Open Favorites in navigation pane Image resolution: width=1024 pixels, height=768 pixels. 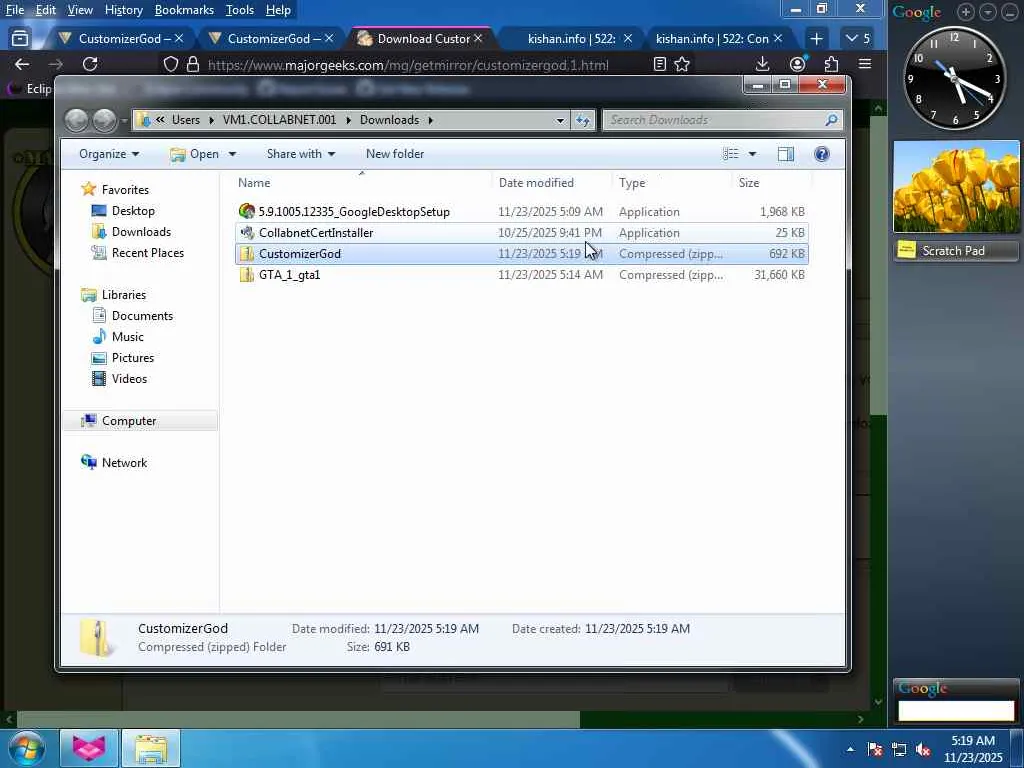click(125, 189)
